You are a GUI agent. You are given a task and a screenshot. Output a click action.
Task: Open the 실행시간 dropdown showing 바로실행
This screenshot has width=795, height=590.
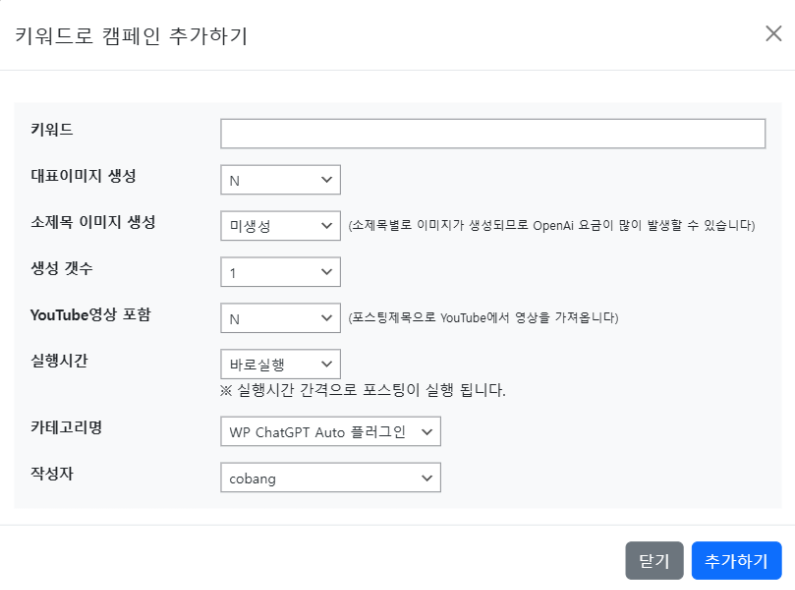click(280, 364)
